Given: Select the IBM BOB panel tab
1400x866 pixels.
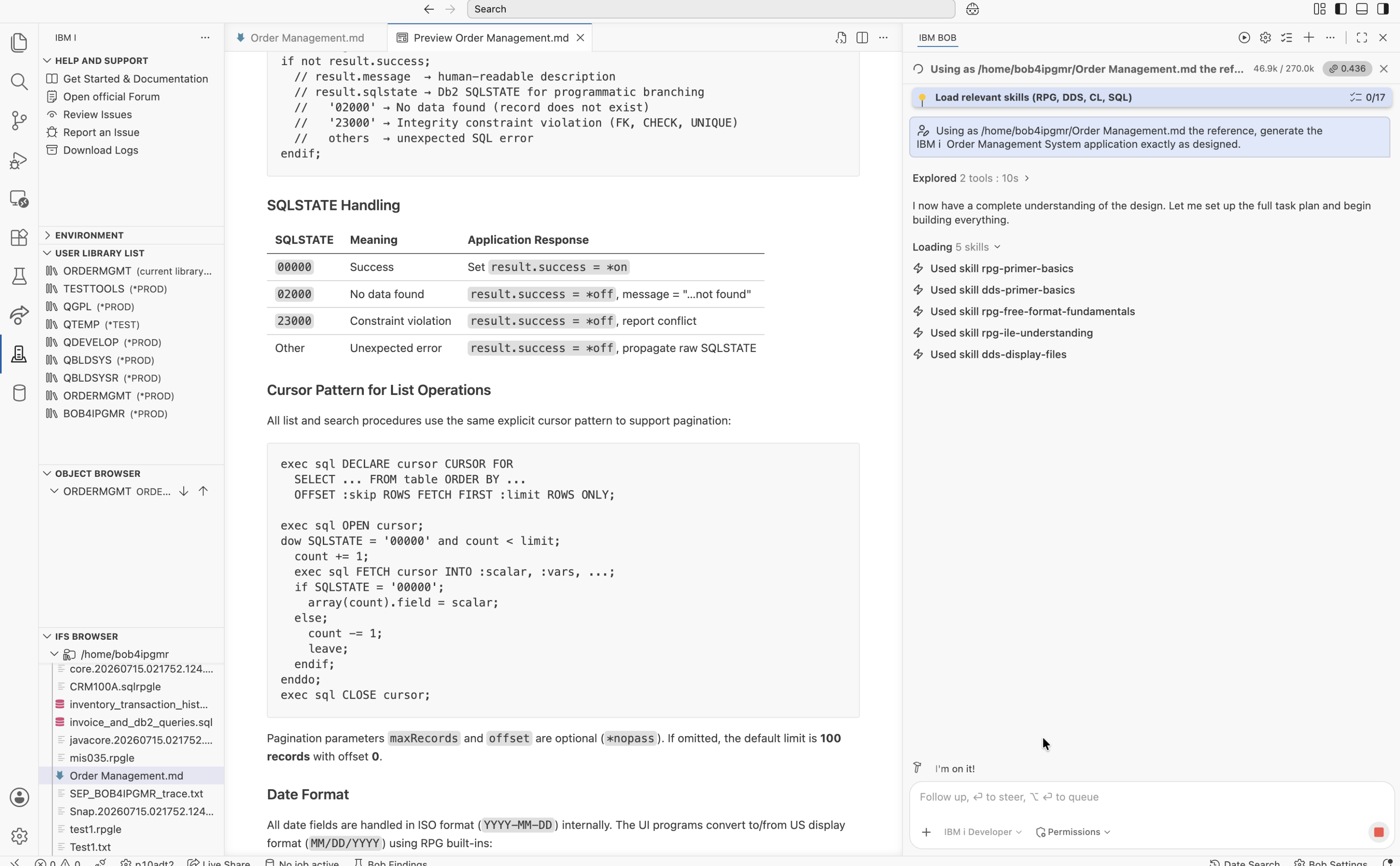Looking at the screenshot, I should pyautogui.click(x=937, y=38).
